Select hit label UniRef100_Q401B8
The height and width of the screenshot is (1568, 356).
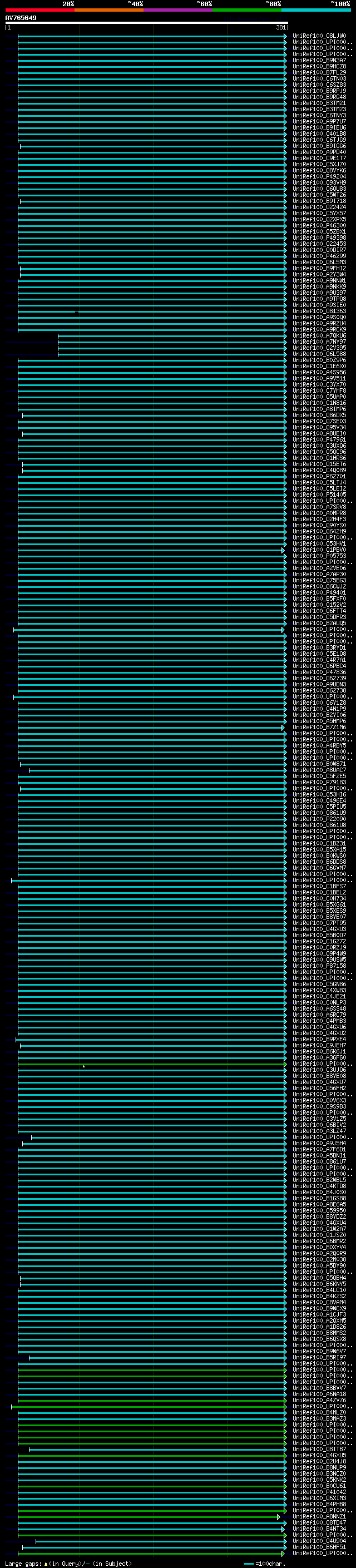pos(319,133)
